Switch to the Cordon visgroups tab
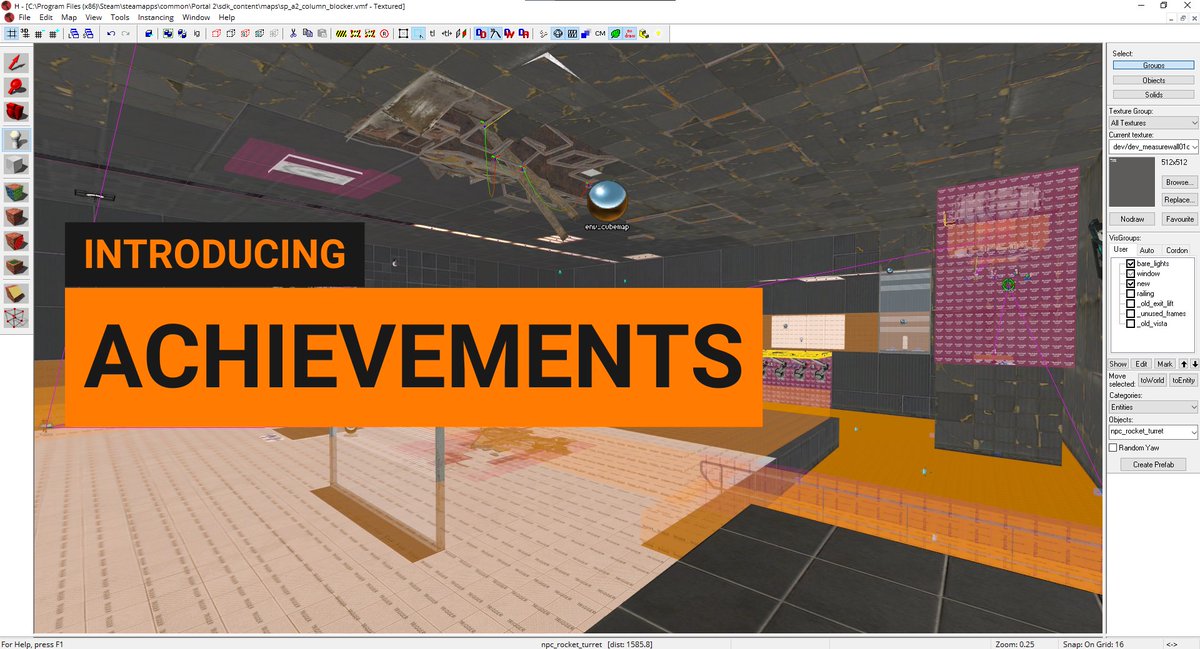Image resolution: width=1200 pixels, height=649 pixels. point(1177,250)
